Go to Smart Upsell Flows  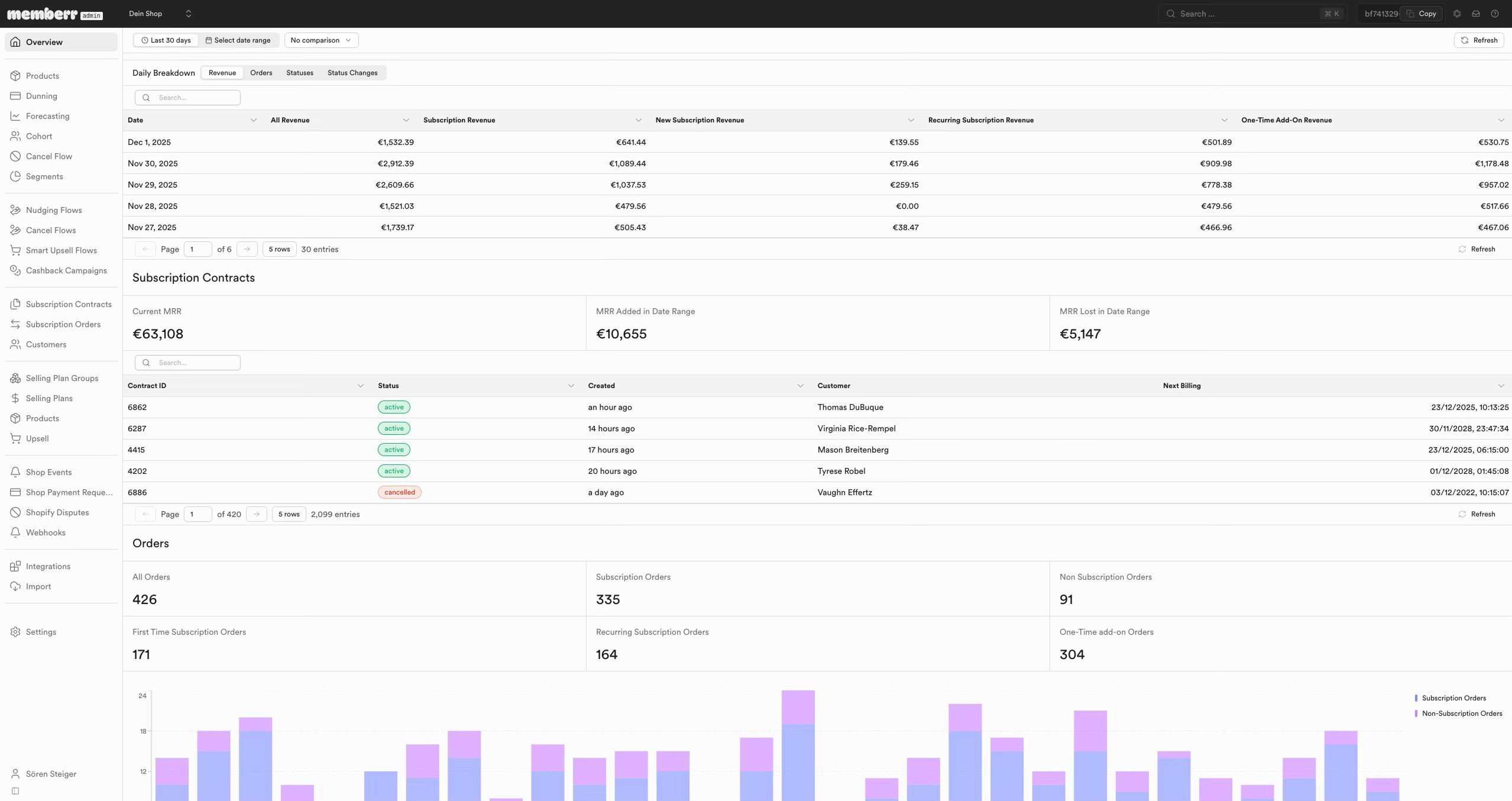[61, 250]
